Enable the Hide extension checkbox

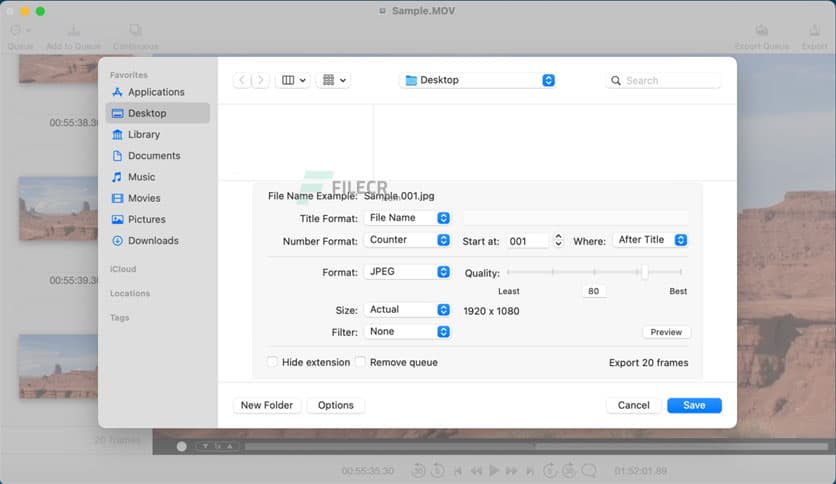pyautogui.click(x=273, y=362)
